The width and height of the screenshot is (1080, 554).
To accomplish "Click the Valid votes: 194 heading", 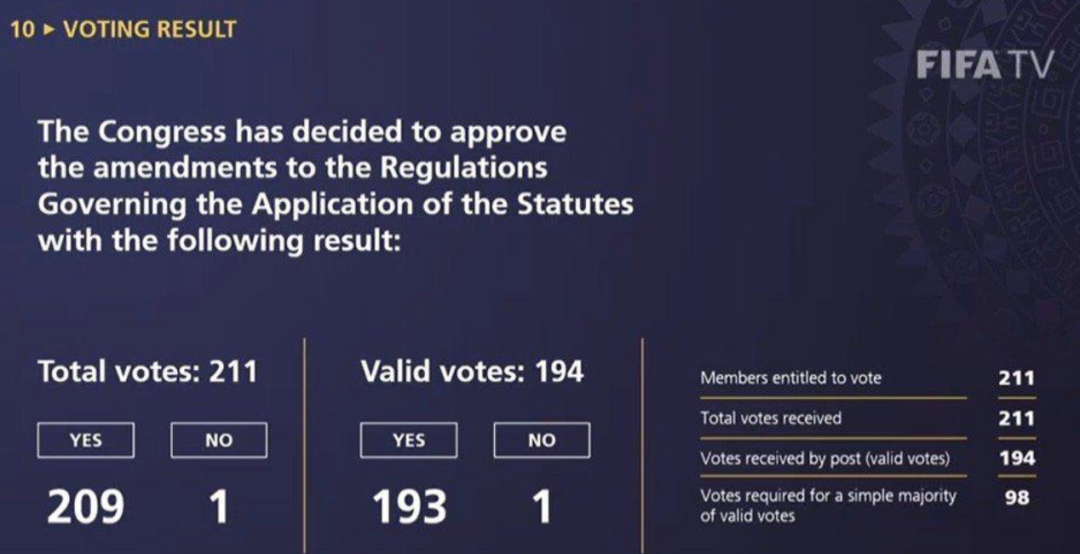I will [472, 372].
